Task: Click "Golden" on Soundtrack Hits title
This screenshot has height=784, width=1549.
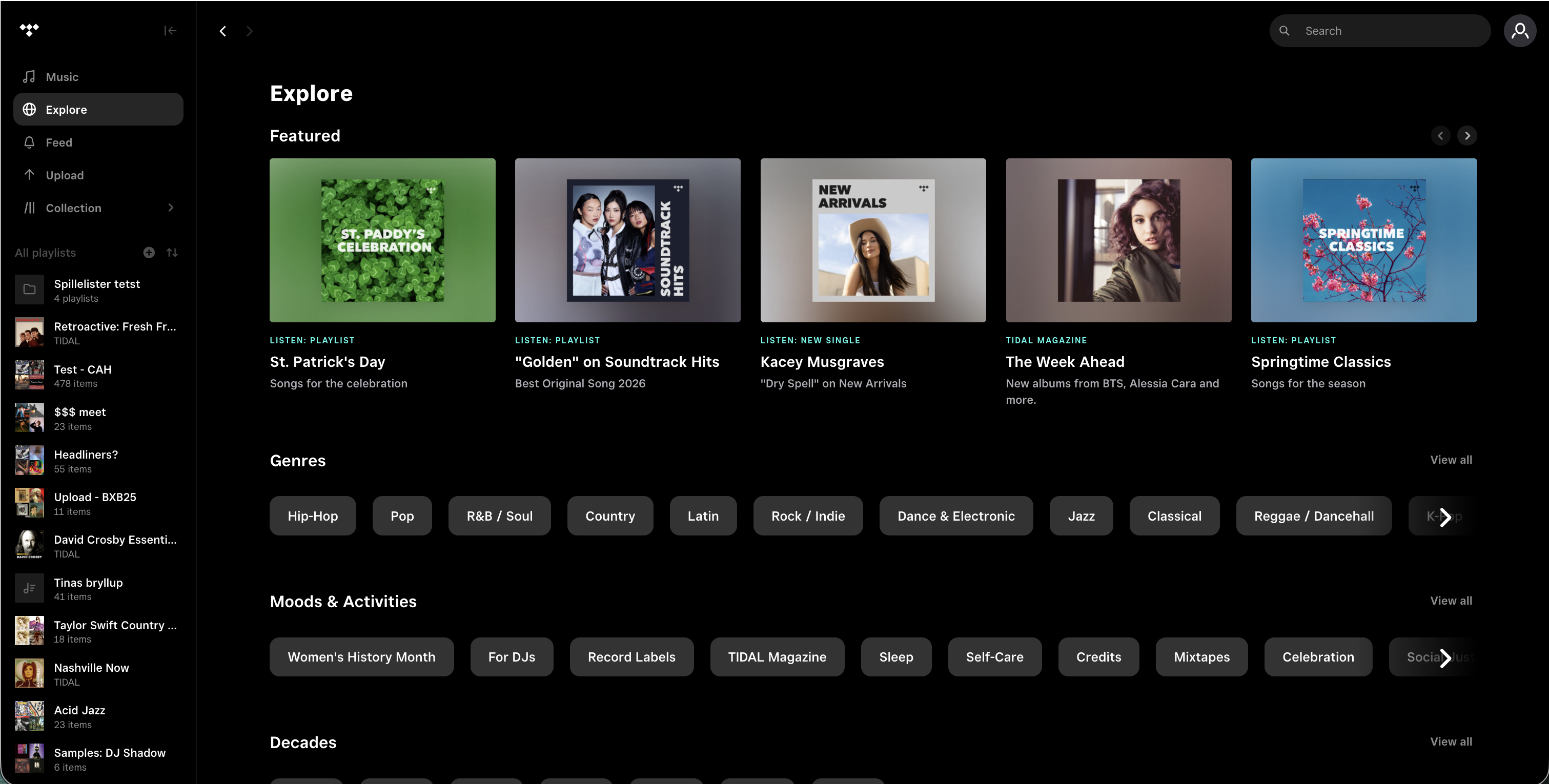Action: tap(617, 362)
